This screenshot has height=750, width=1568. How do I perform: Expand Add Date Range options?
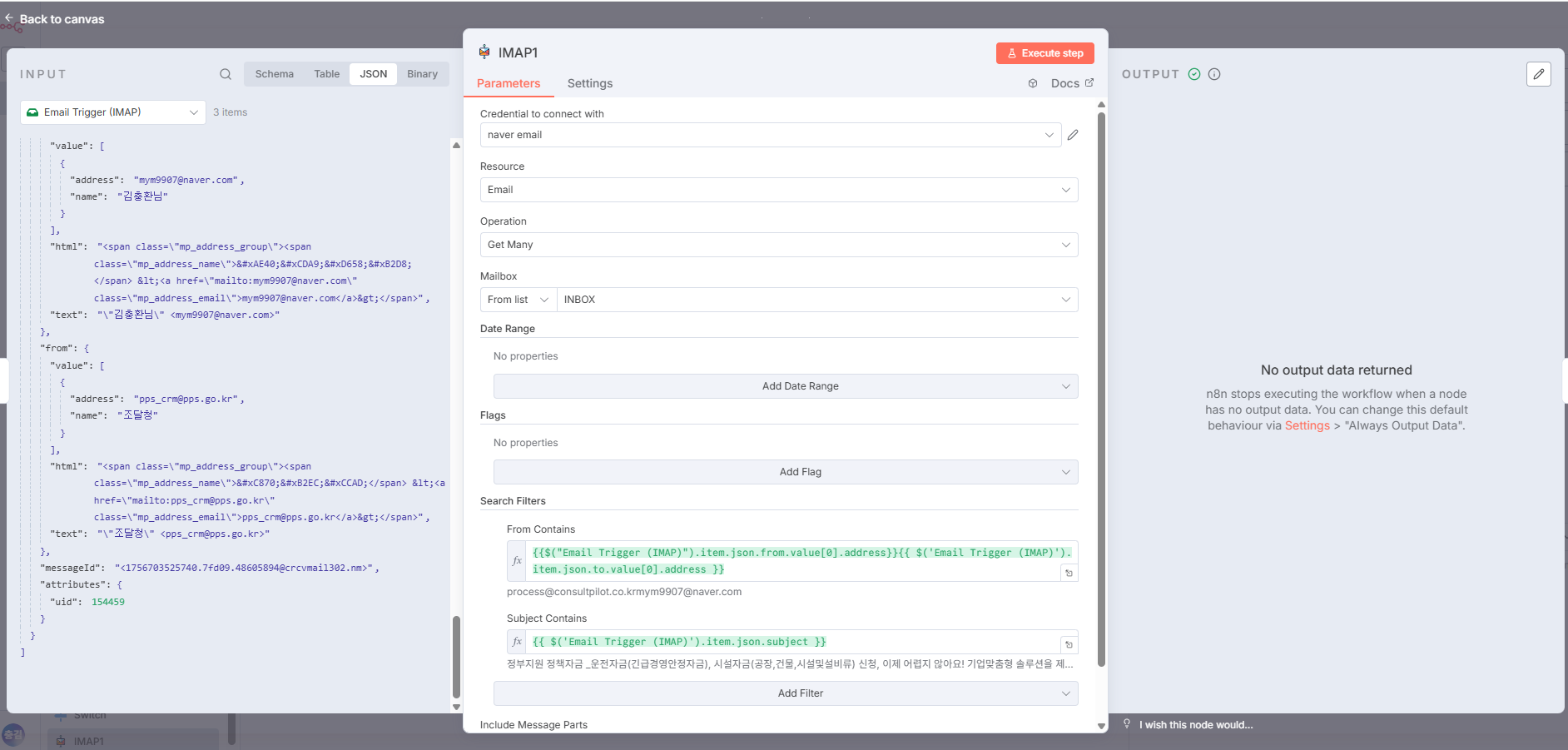point(786,386)
